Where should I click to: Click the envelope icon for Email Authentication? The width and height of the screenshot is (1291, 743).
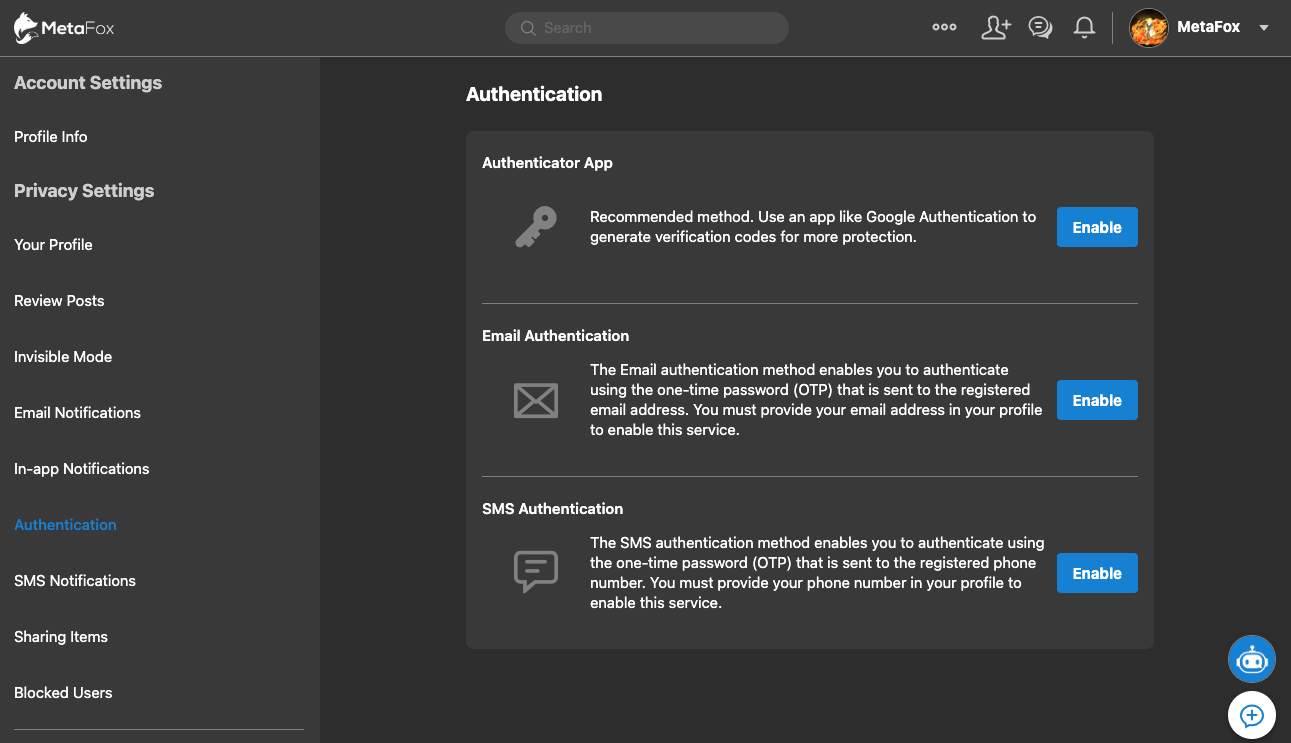(x=536, y=401)
